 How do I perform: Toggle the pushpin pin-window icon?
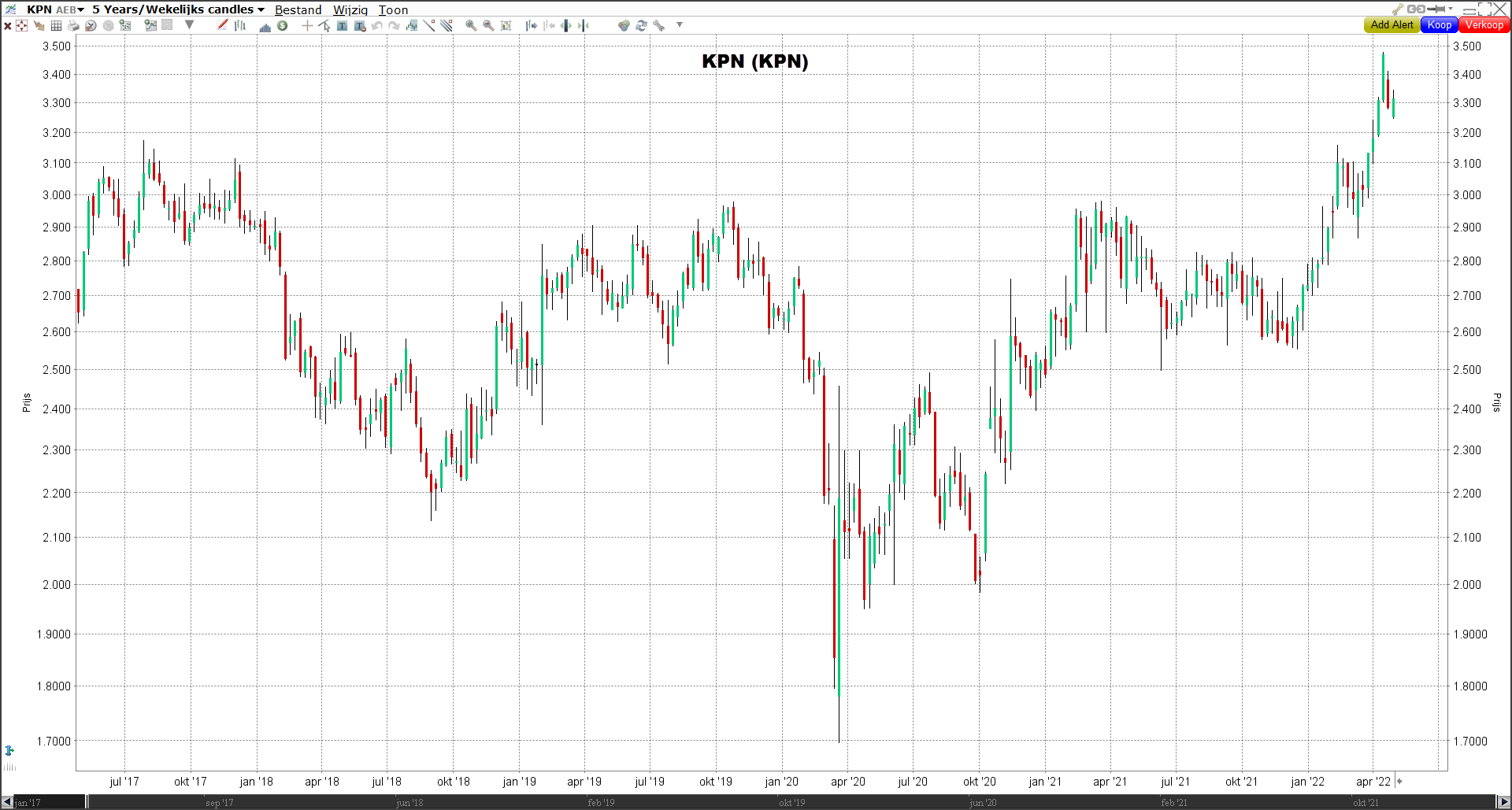point(1436,9)
